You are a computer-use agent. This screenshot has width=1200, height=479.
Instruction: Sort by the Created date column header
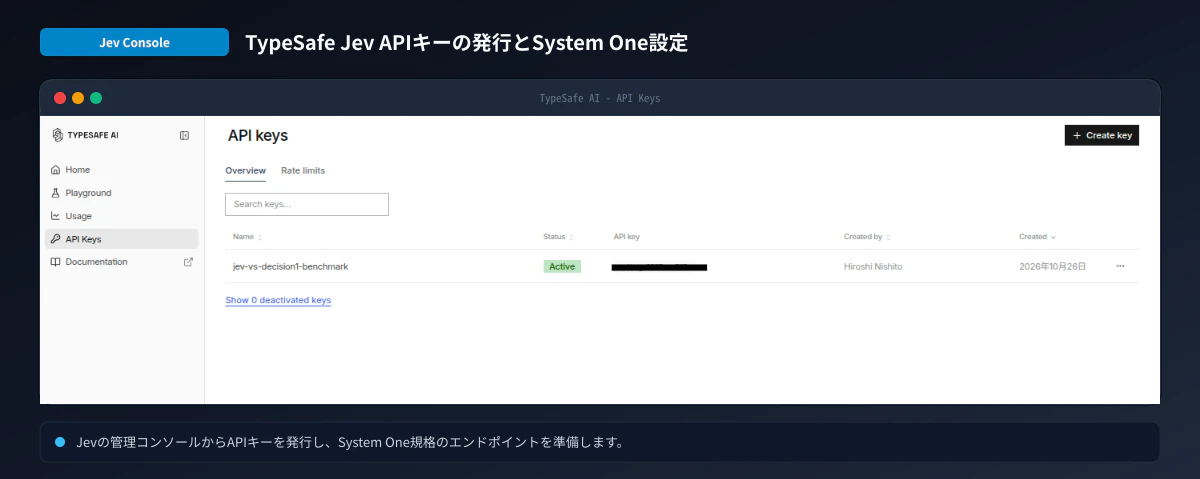(x=1037, y=237)
